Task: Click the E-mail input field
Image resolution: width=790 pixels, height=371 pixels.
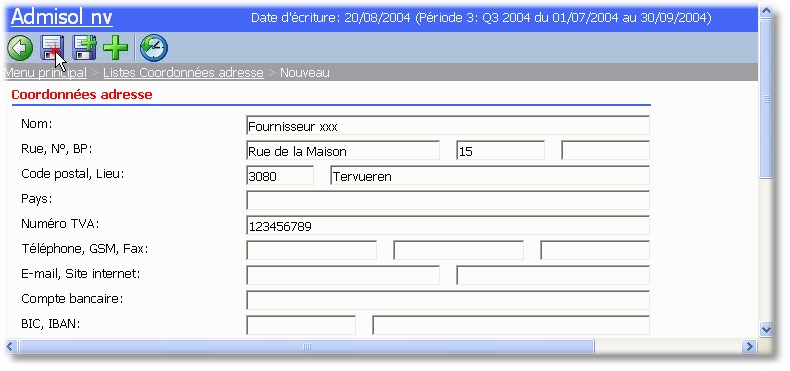Action: pyautogui.click(x=343, y=275)
